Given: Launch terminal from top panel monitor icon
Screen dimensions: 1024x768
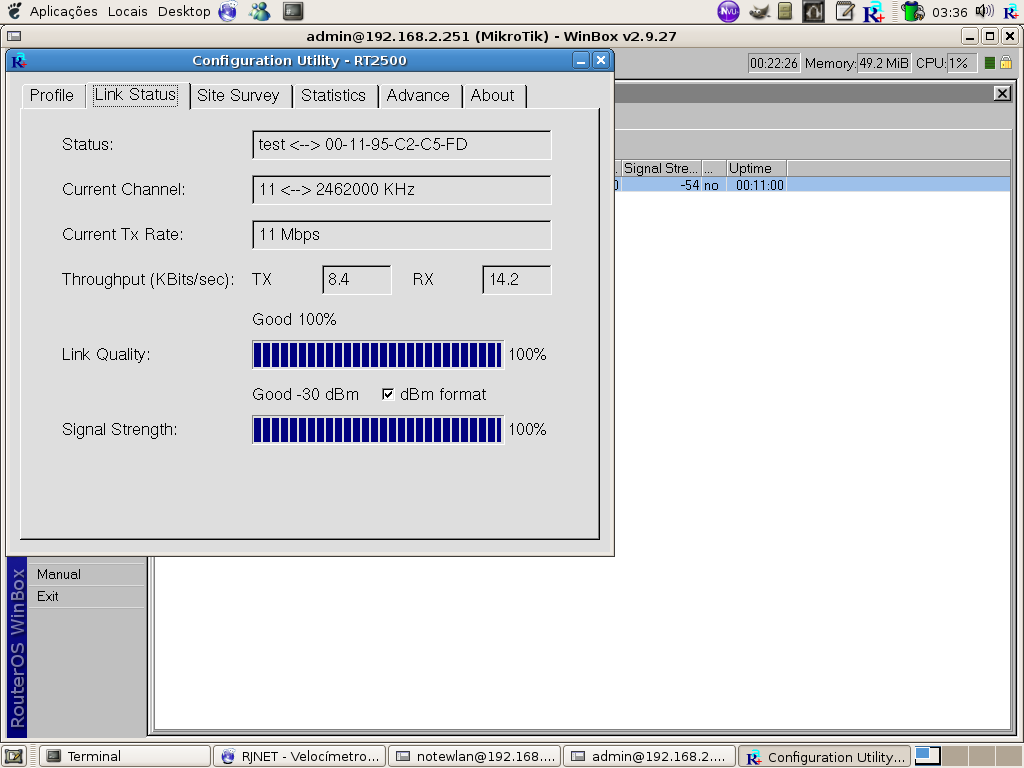Looking at the screenshot, I should pos(293,11).
